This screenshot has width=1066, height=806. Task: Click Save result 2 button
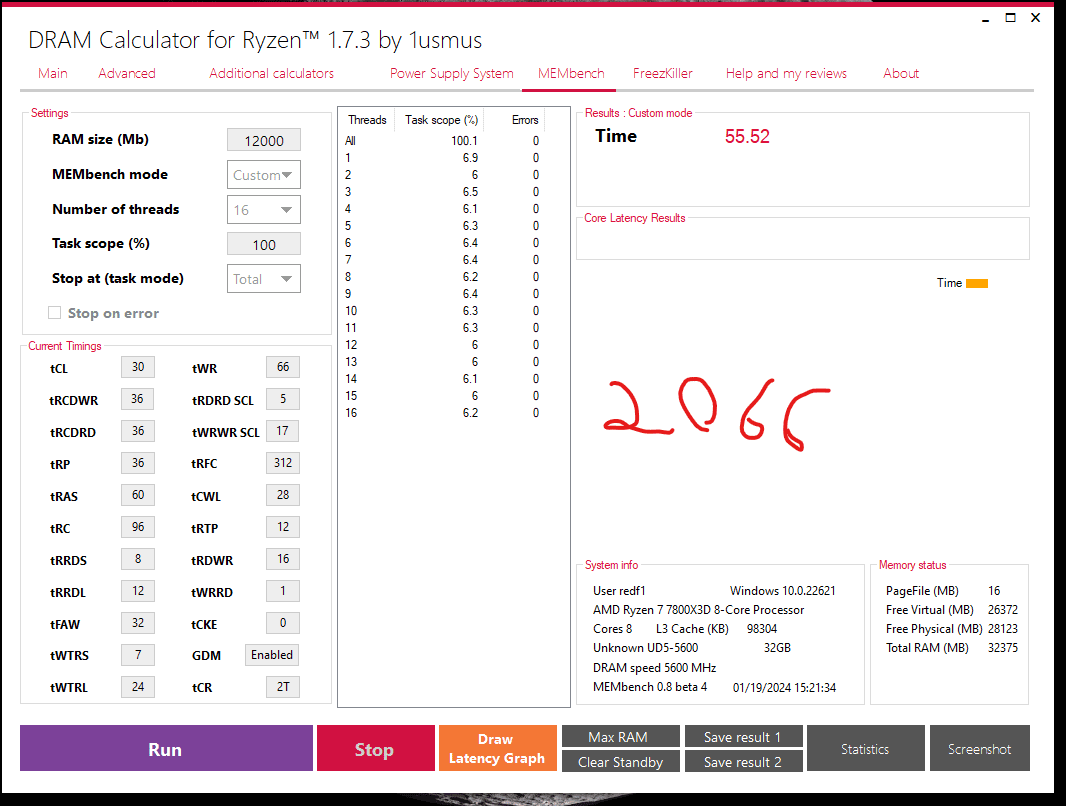(744, 762)
